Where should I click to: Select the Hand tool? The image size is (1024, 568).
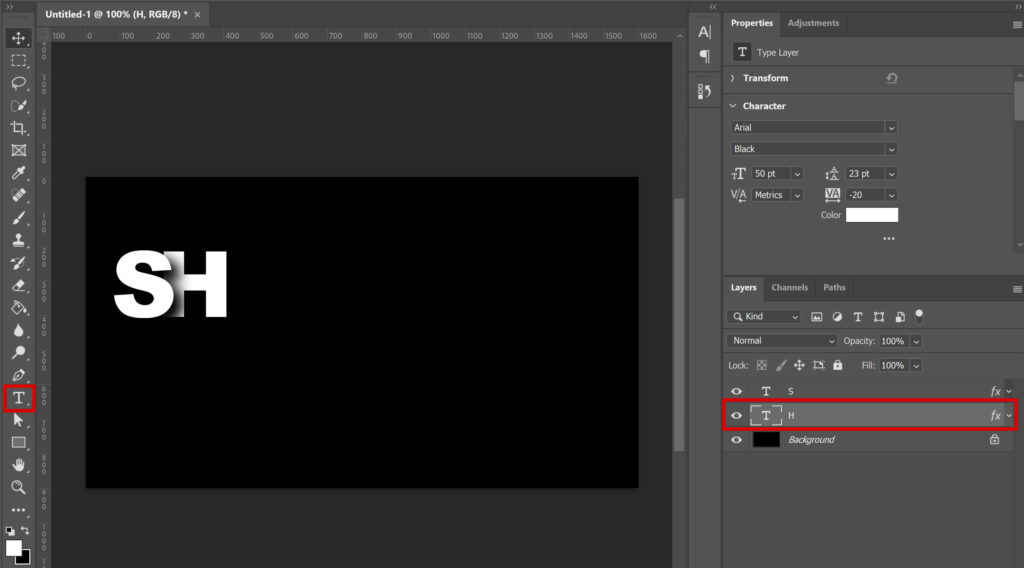(18, 465)
